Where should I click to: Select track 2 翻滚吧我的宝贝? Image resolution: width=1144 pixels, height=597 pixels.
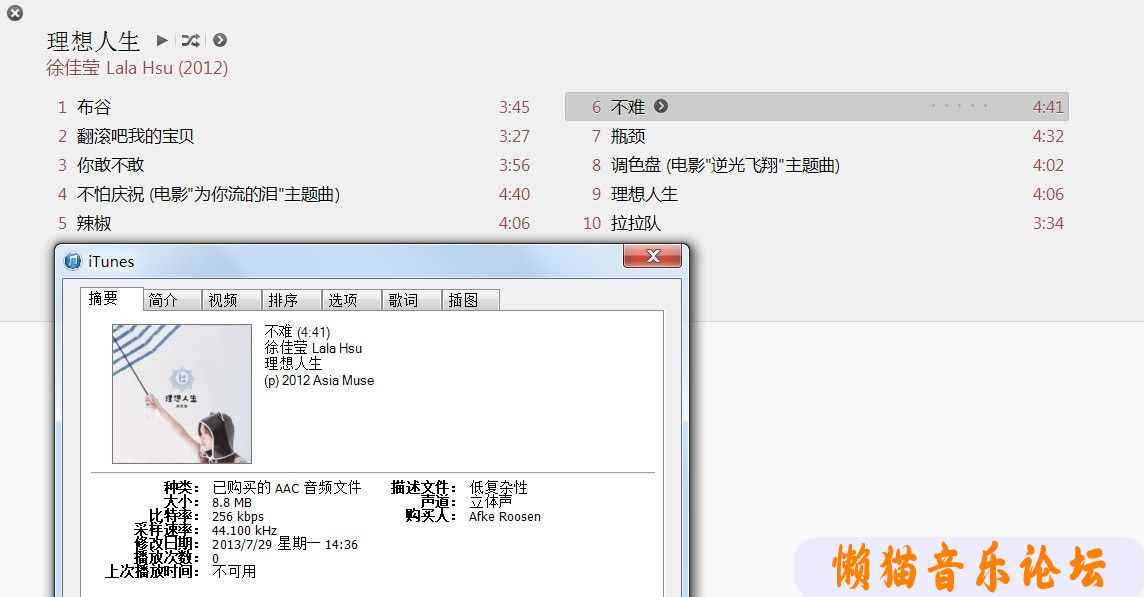pos(294,136)
